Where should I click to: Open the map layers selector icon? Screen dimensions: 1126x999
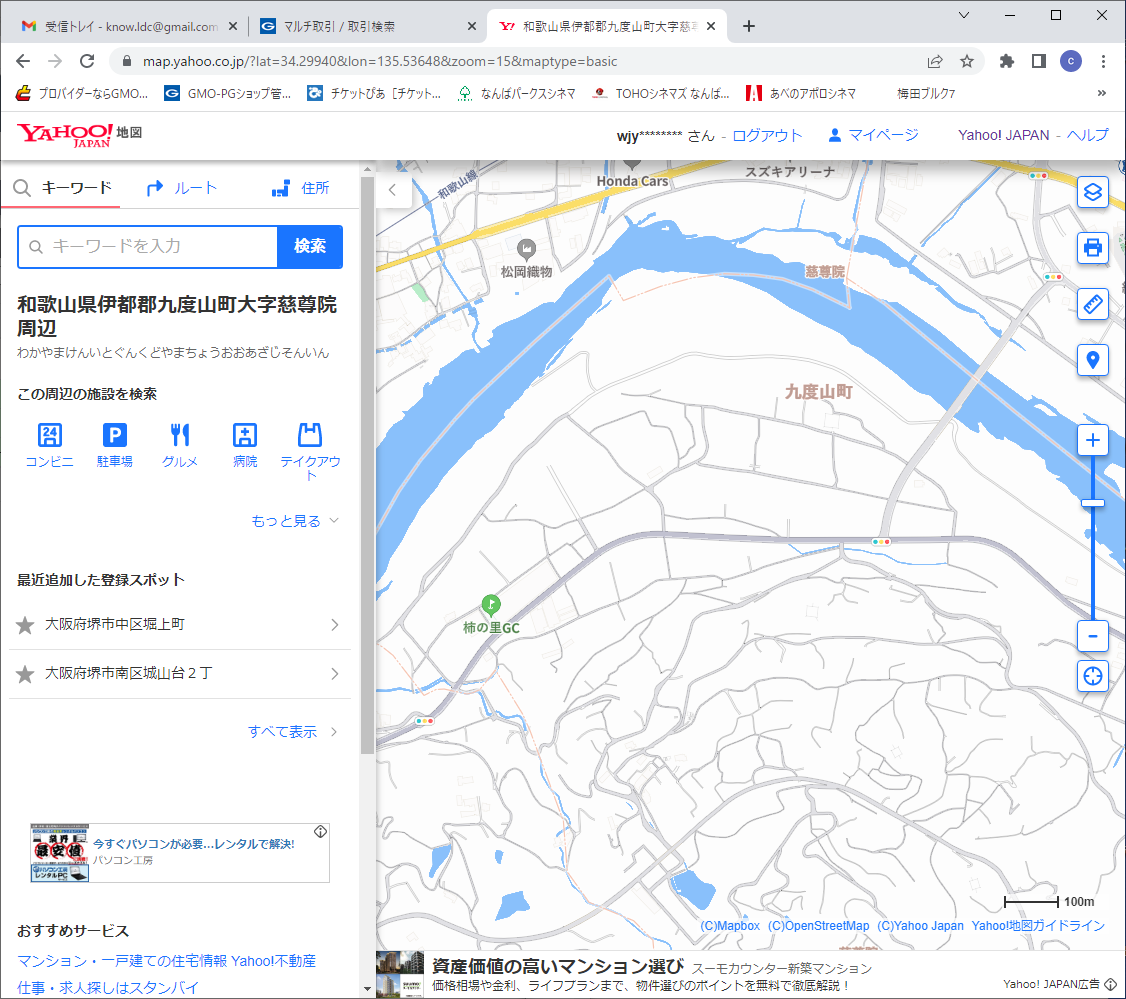point(1092,192)
